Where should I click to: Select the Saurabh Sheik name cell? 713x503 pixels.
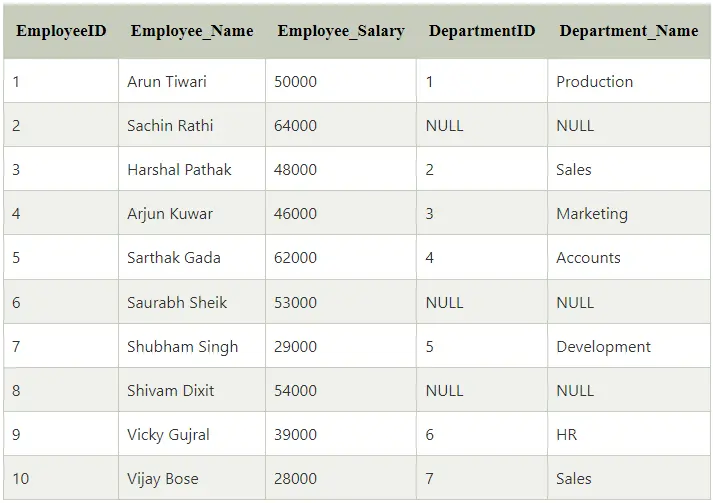pyautogui.click(x=192, y=302)
